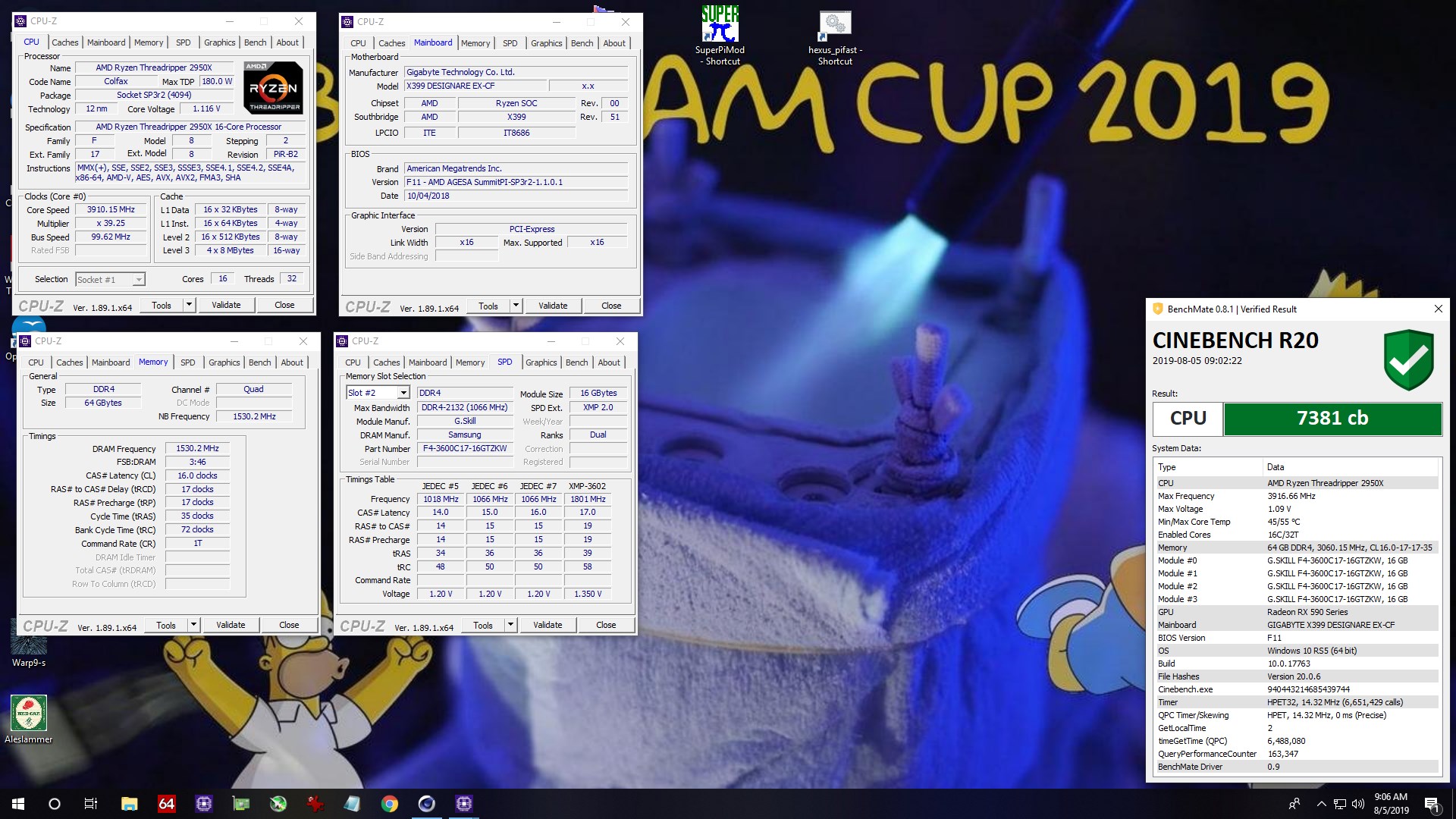1456x819 pixels.
Task: Open Graphics tab in Mainboard CPU-Z window
Action: click(546, 43)
